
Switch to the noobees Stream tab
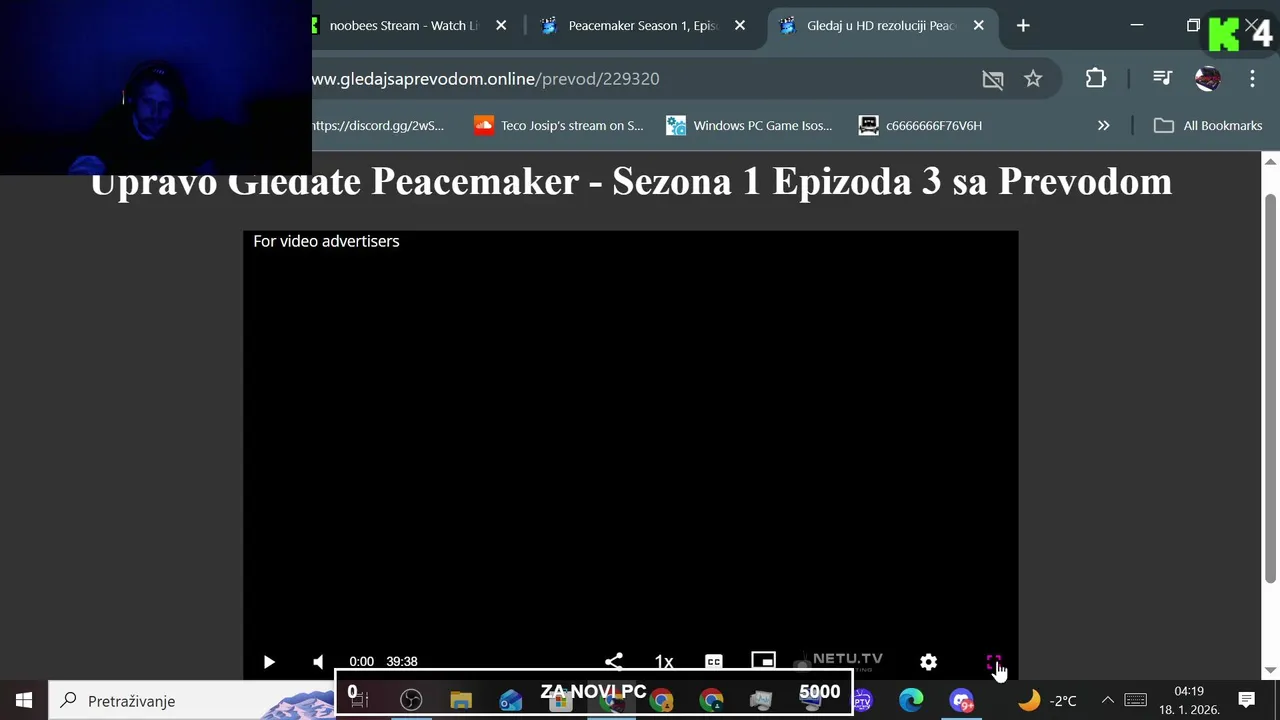[x=404, y=26]
